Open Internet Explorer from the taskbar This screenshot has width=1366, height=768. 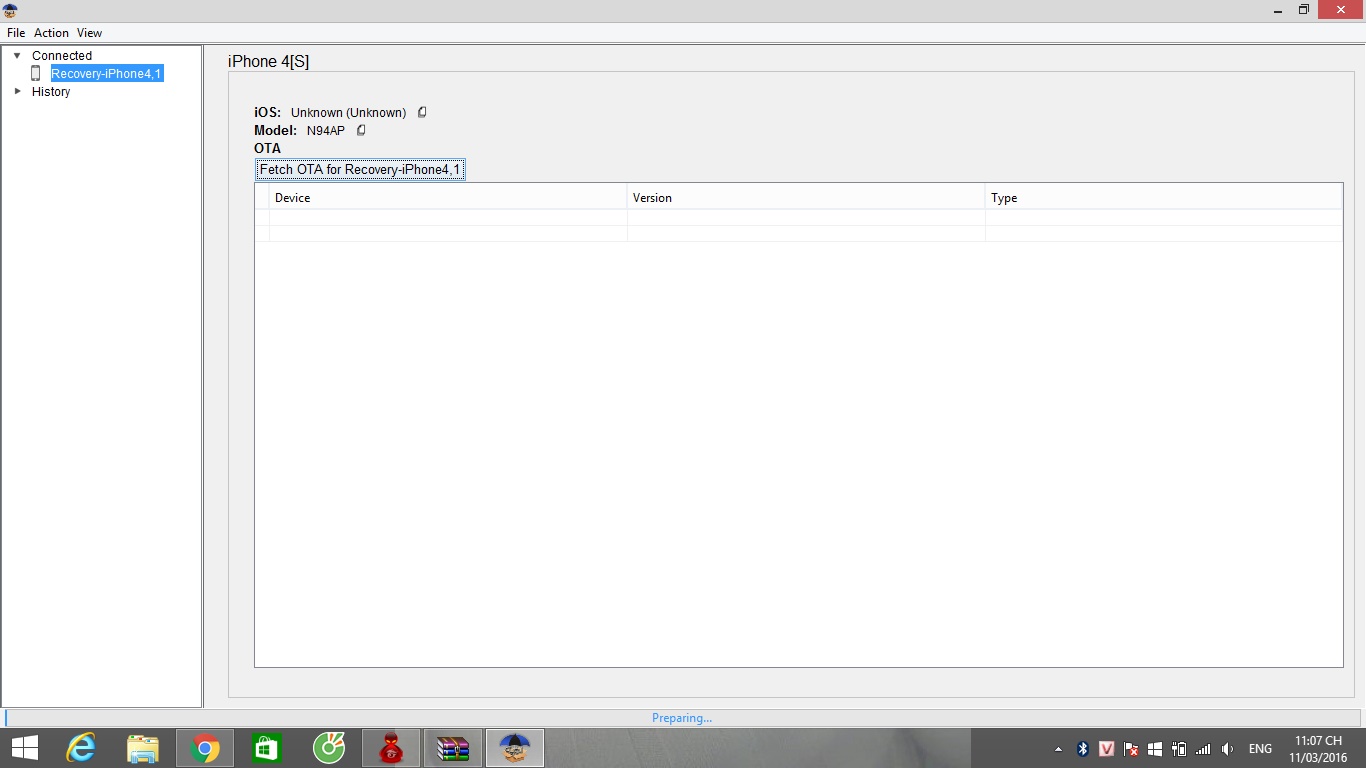click(81, 748)
